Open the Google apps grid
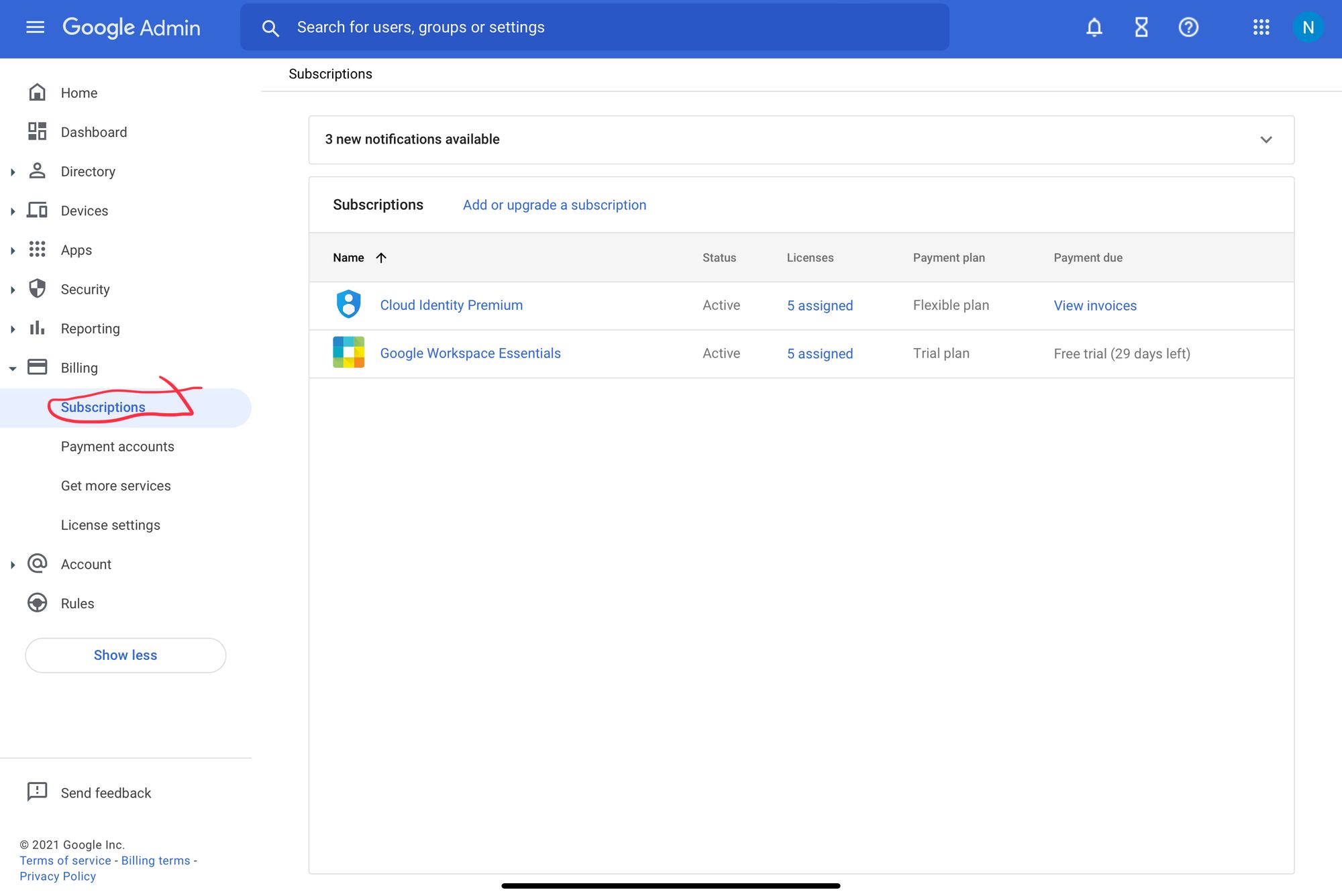This screenshot has width=1342, height=896. (1261, 27)
